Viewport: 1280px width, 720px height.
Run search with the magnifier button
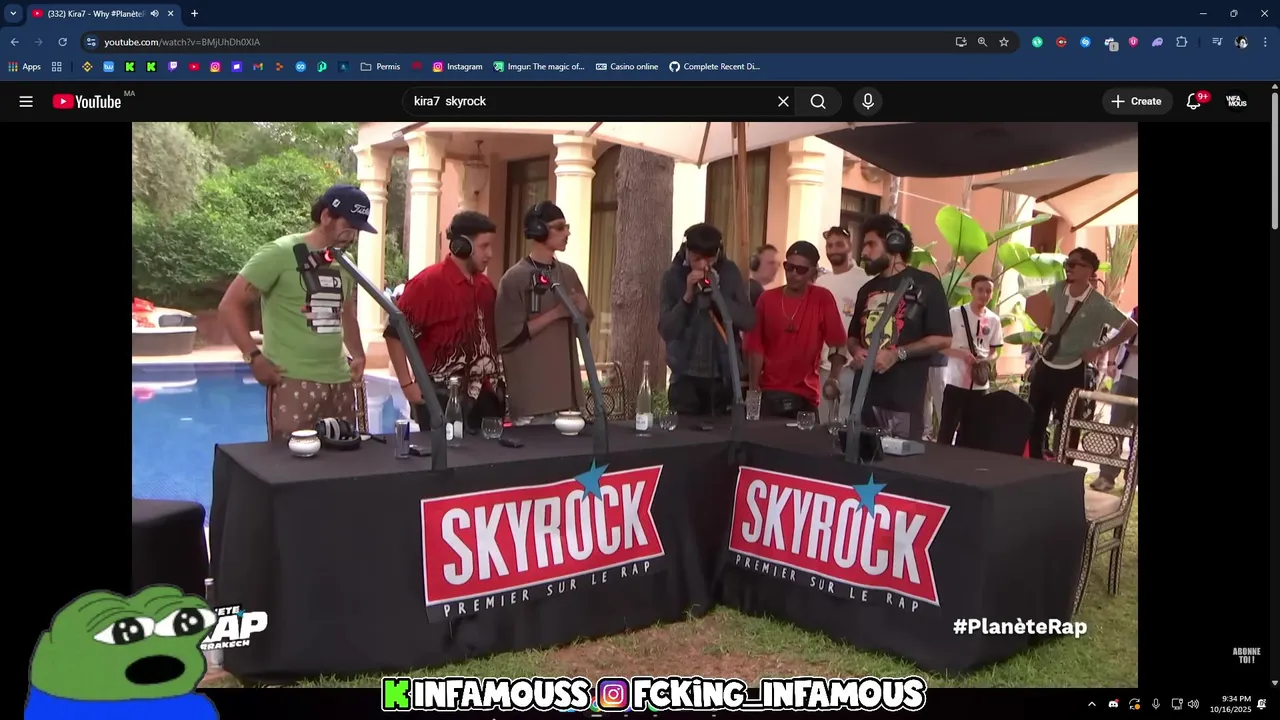(x=818, y=101)
